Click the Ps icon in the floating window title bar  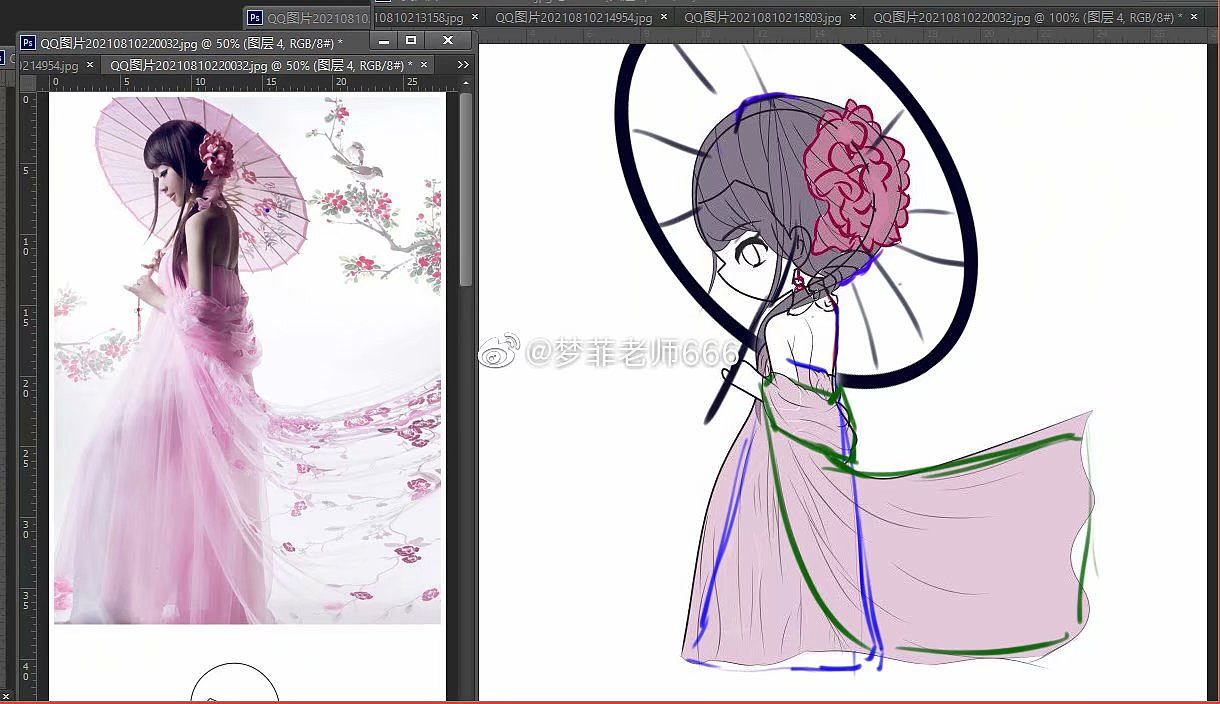(x=28, y=42)
